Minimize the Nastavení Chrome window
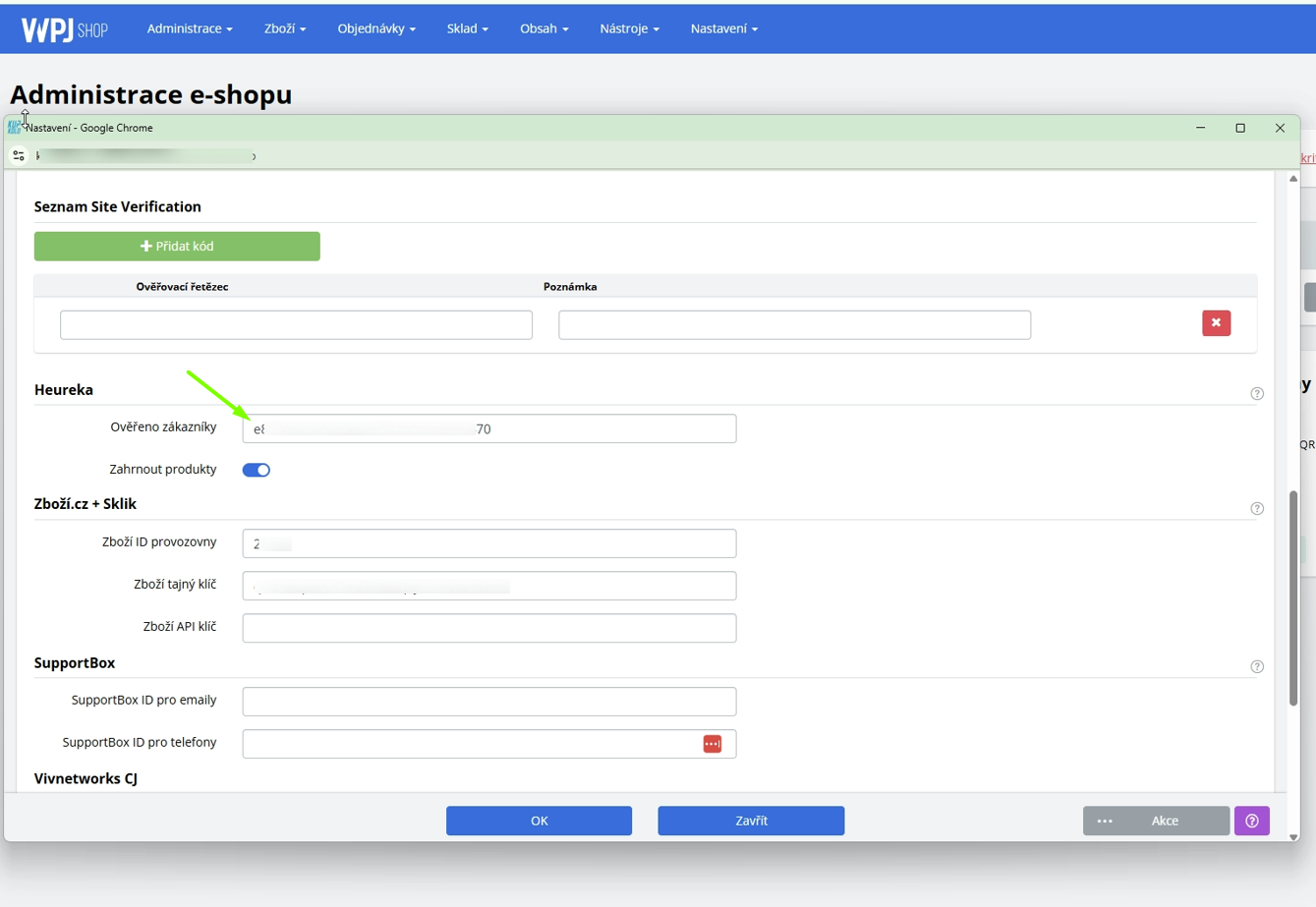The width and height of the screenshot is (1316, 907). [1201, 128]
